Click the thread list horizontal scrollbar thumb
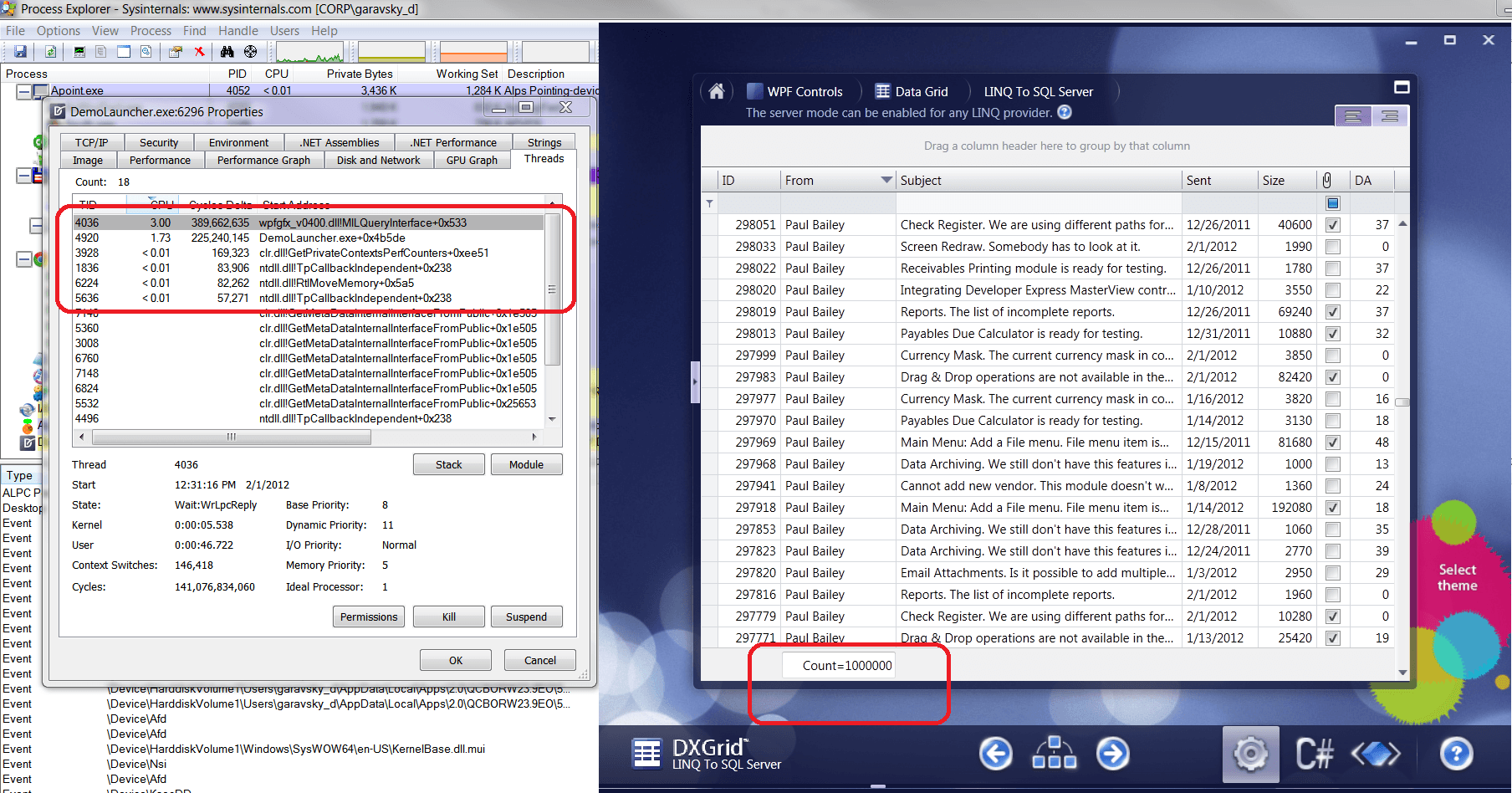The image size is (1512, 793). click(x=231, y=437)
